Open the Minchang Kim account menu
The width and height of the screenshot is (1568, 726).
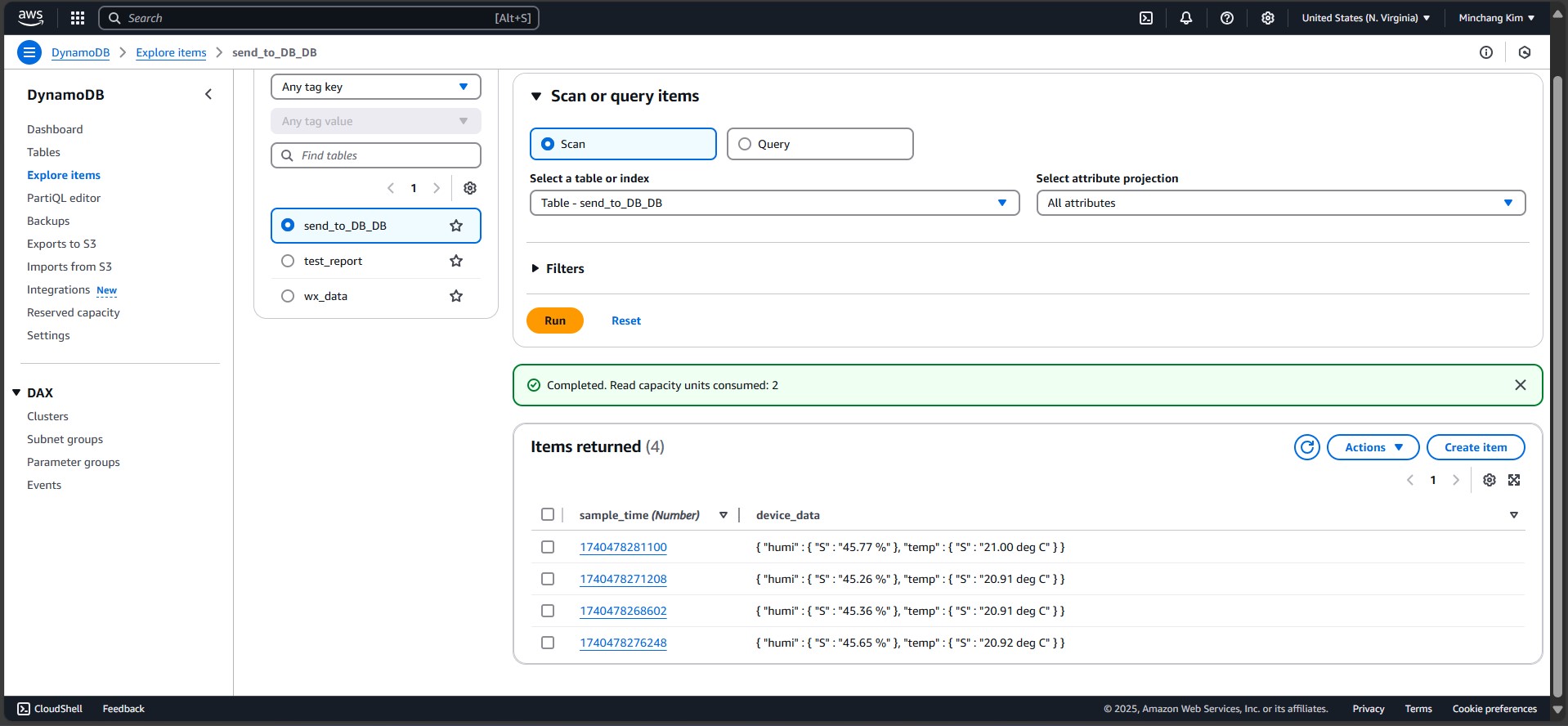click(x=1497, y=18)
